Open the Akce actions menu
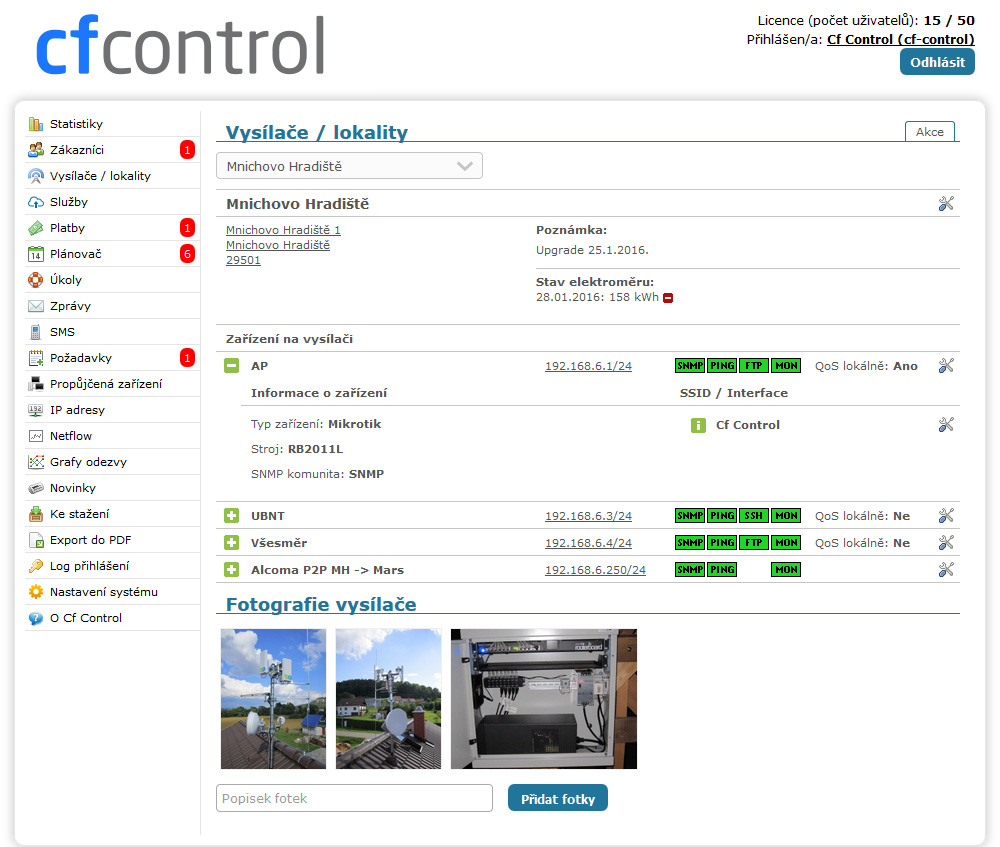The width and height of the screenshot is (1000, 847). point(930,131)
